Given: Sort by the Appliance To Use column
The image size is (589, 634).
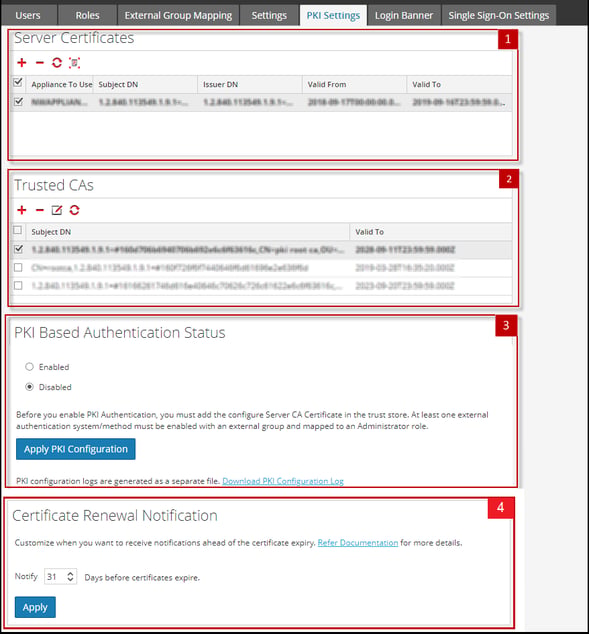Looking at the screenshot, I should (x=60, y=85).
